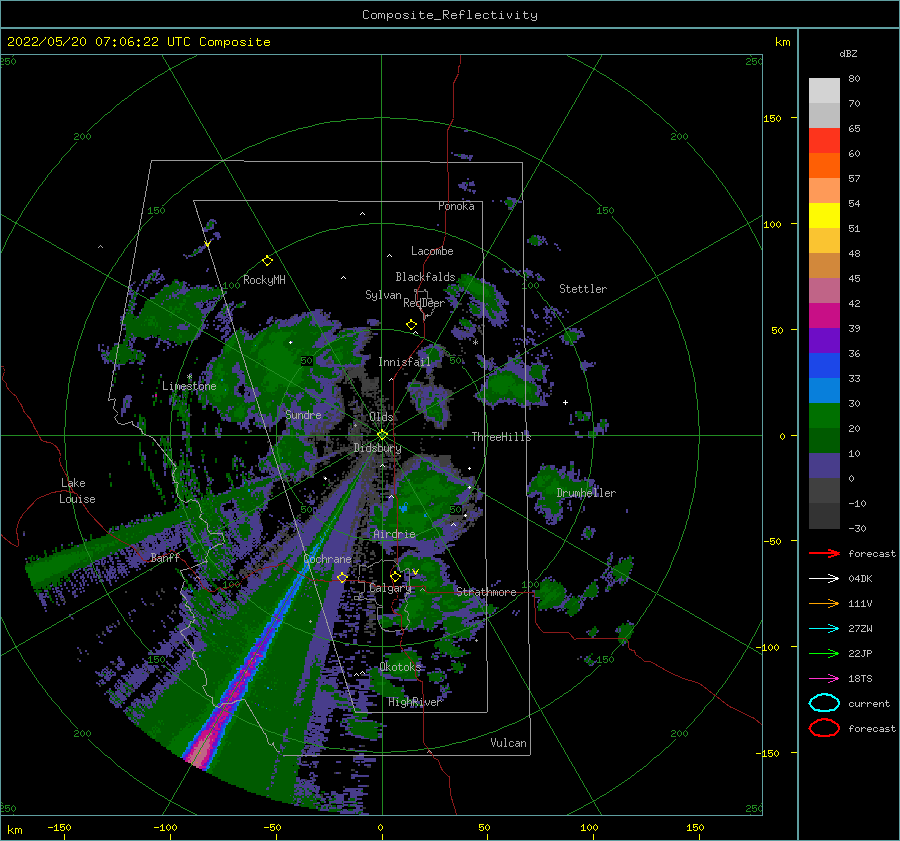Click the Calgary city label
This screenshot has width=900, height=841.
390,588
